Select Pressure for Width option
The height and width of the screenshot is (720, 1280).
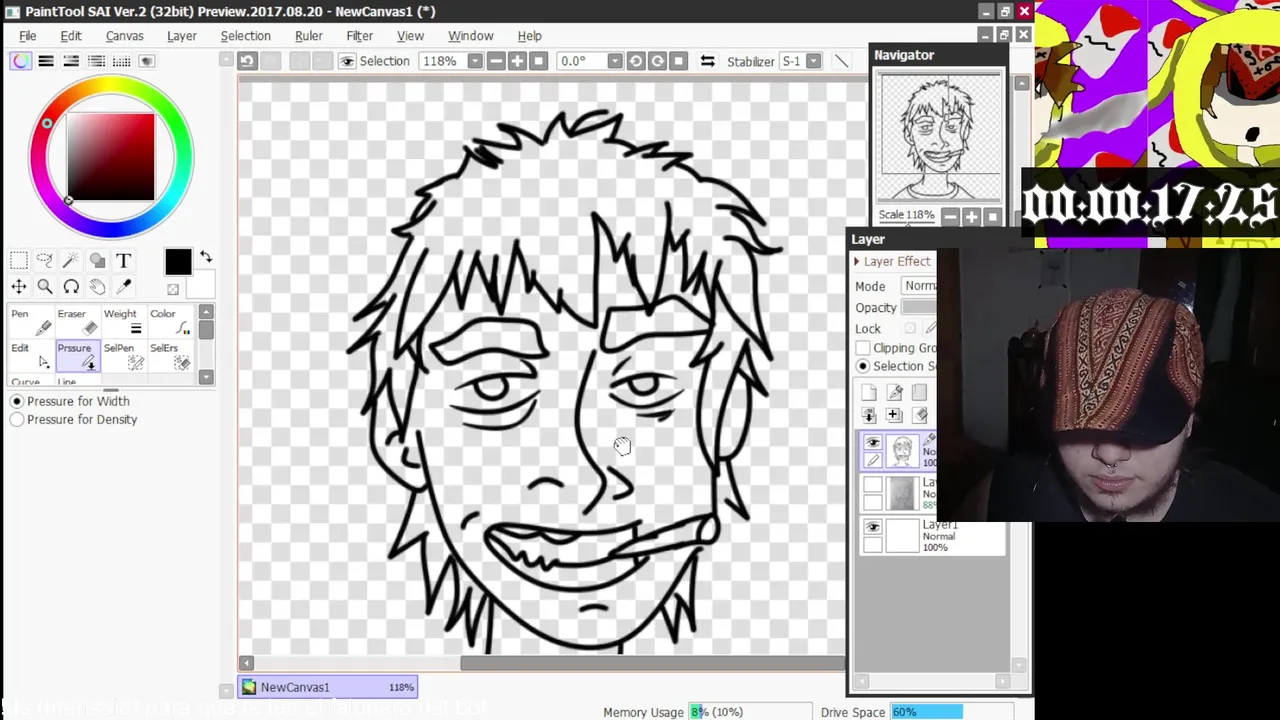(17, 401)
